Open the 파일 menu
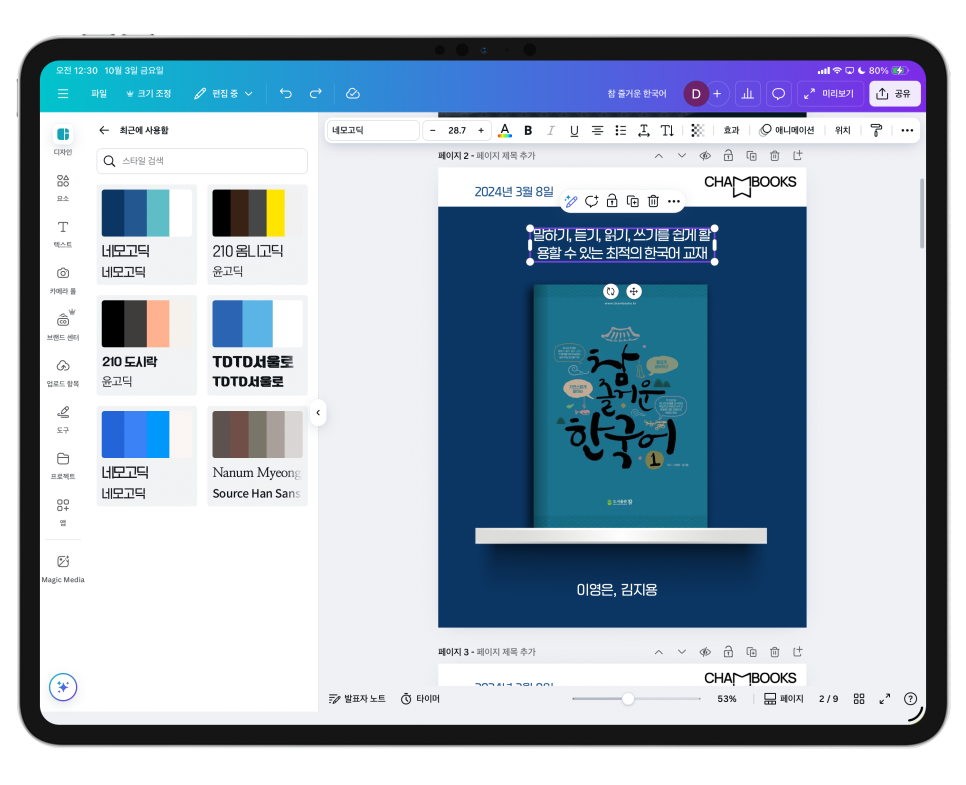The image size is (966, 785). pyautogui.click(x=99, y=94)
